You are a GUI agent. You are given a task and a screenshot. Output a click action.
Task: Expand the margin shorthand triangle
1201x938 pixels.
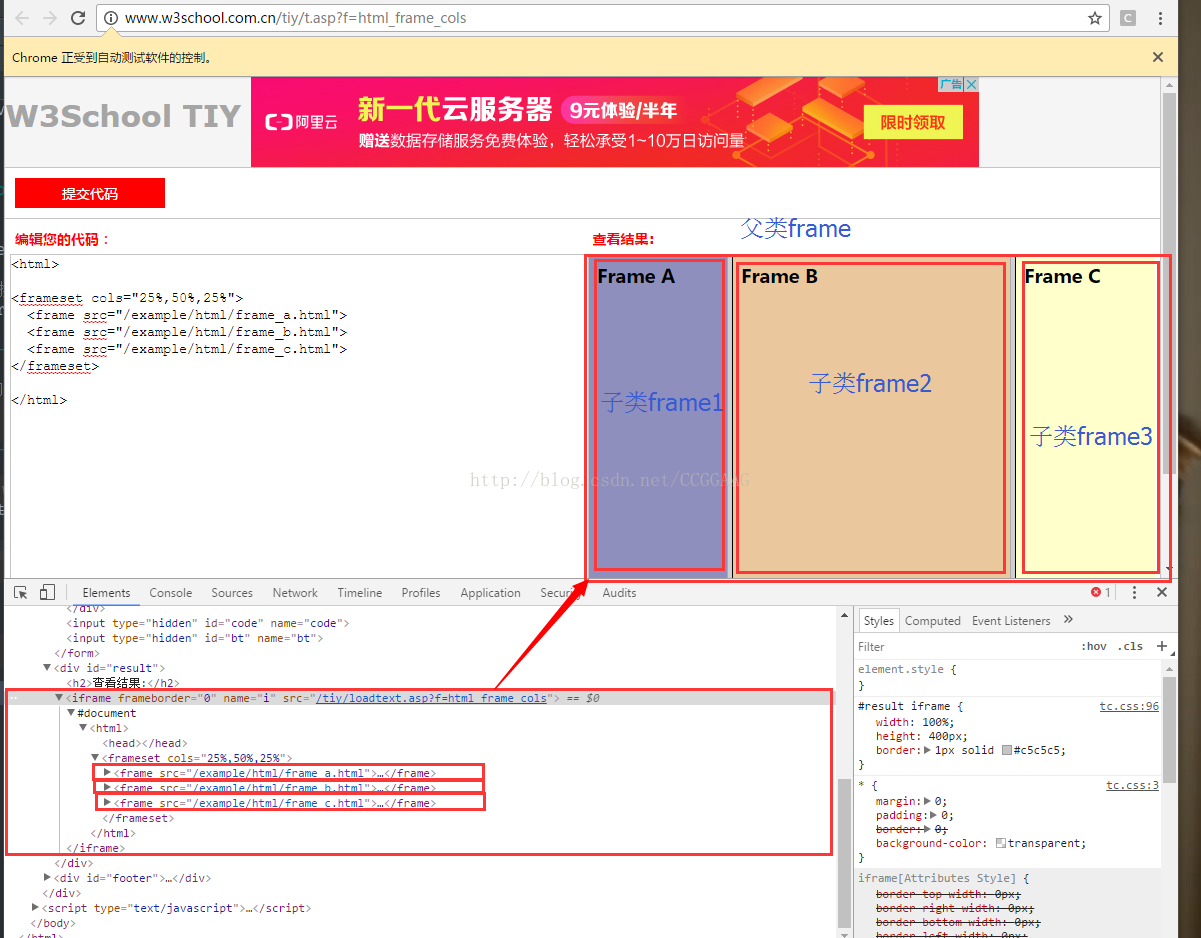point(927,801)
